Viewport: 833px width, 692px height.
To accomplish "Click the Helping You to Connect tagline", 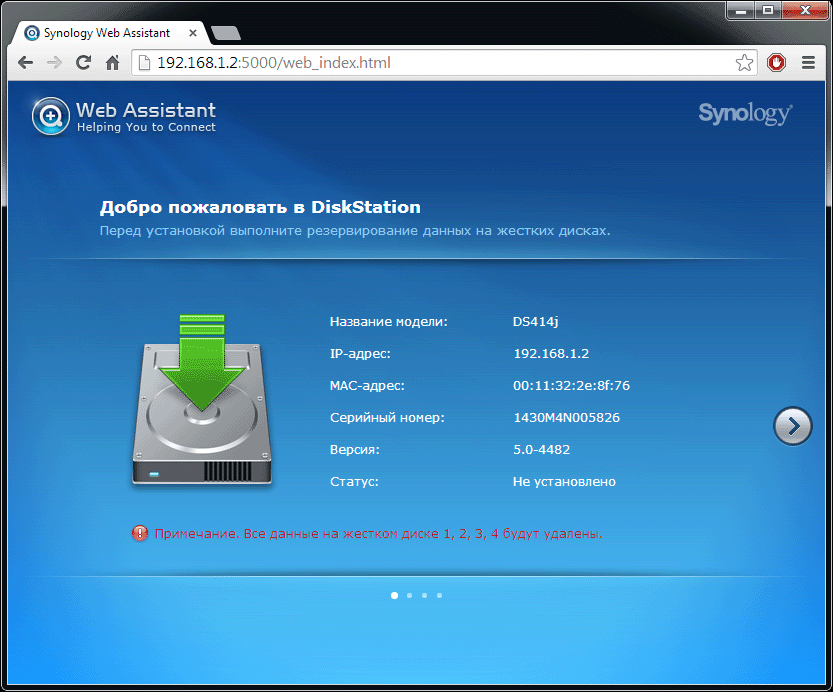I will coord(146,127).
